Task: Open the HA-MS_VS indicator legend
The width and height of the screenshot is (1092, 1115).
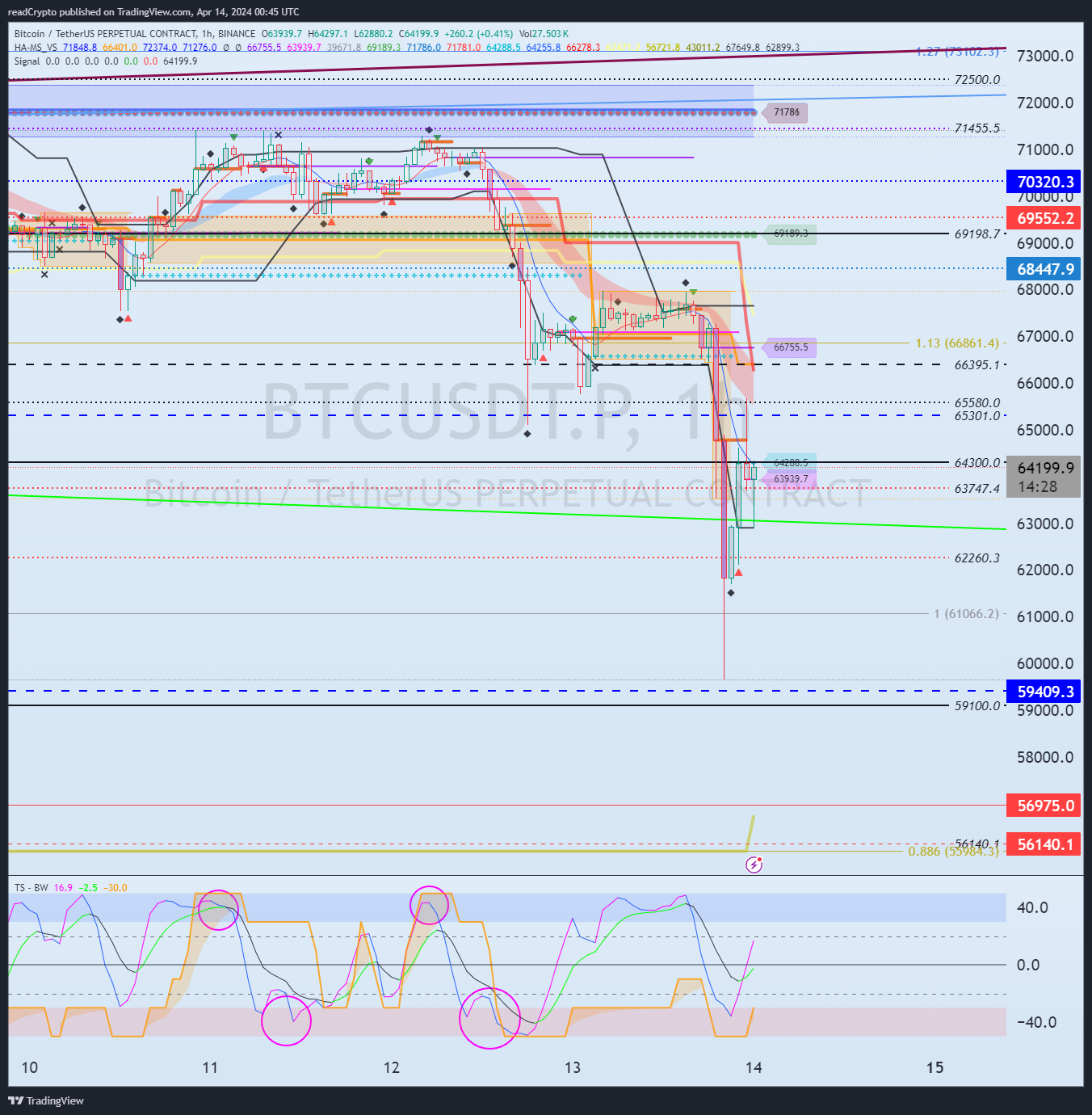Action: click(x=36, y=48)
